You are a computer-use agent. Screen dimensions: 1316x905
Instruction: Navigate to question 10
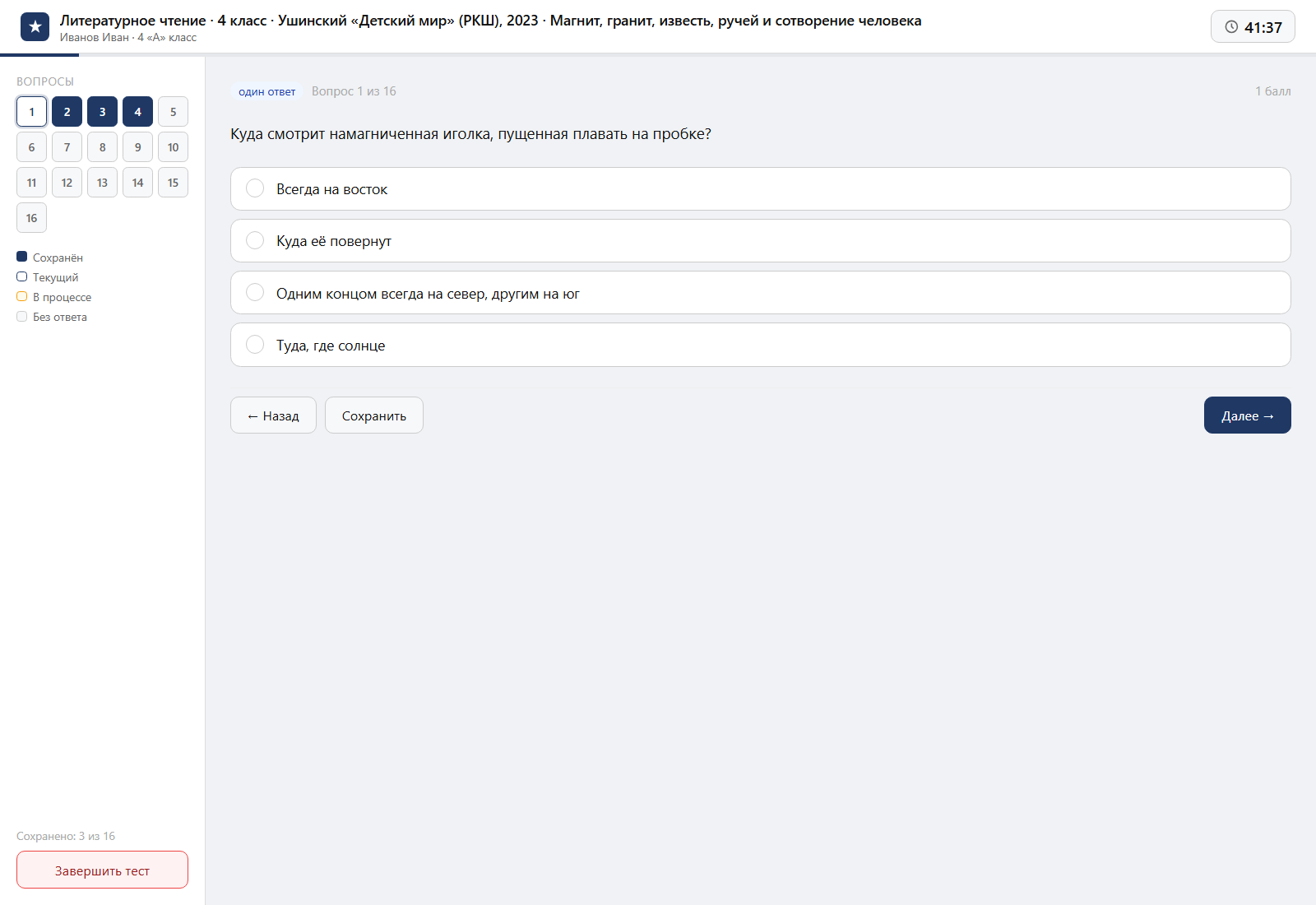coord(173,147)
